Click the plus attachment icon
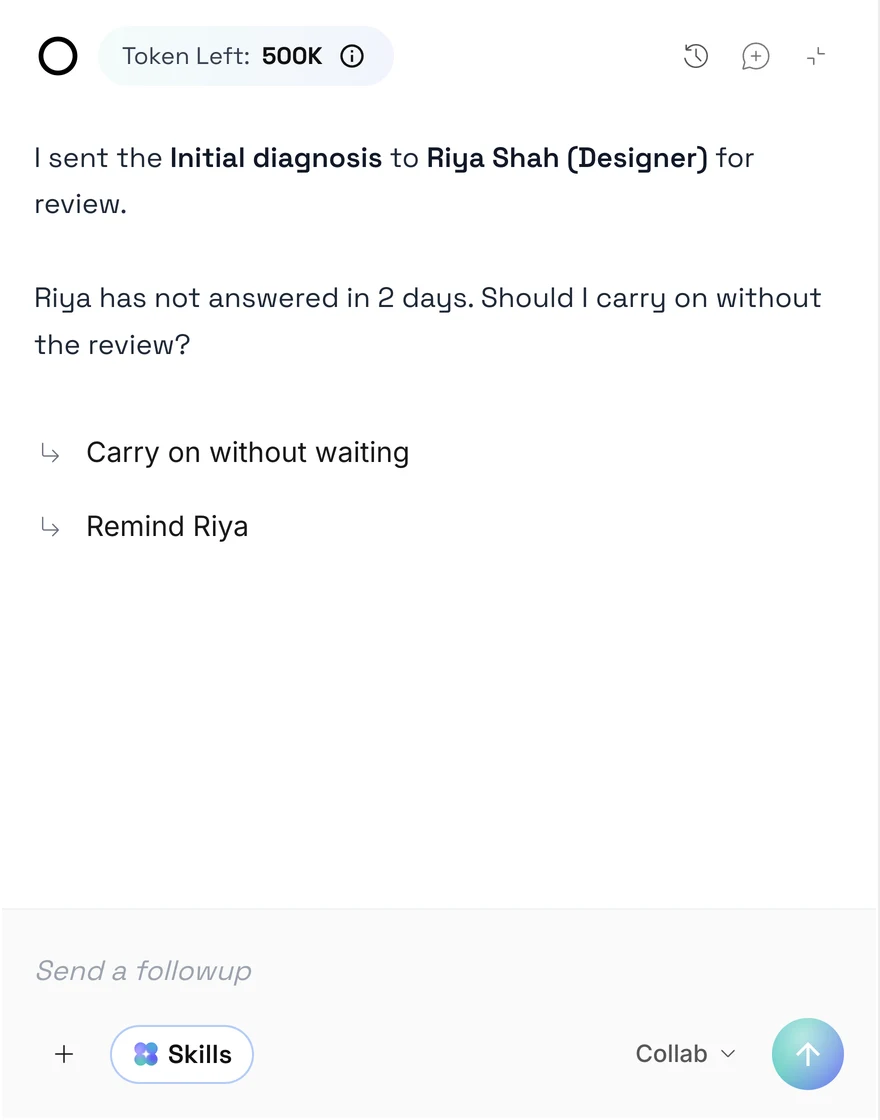Screen dimensions: 880x1120 (x=64, y=1054)
